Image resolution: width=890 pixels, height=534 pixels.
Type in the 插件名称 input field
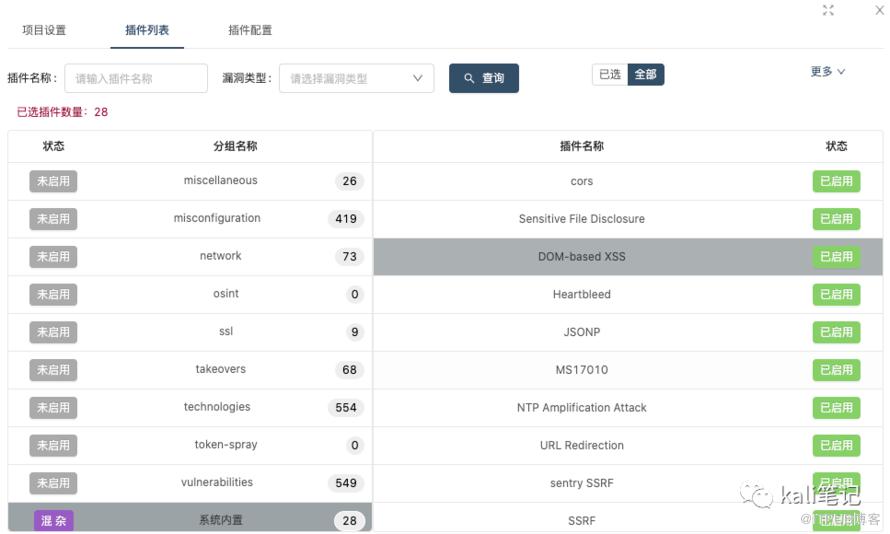[136, 78]
